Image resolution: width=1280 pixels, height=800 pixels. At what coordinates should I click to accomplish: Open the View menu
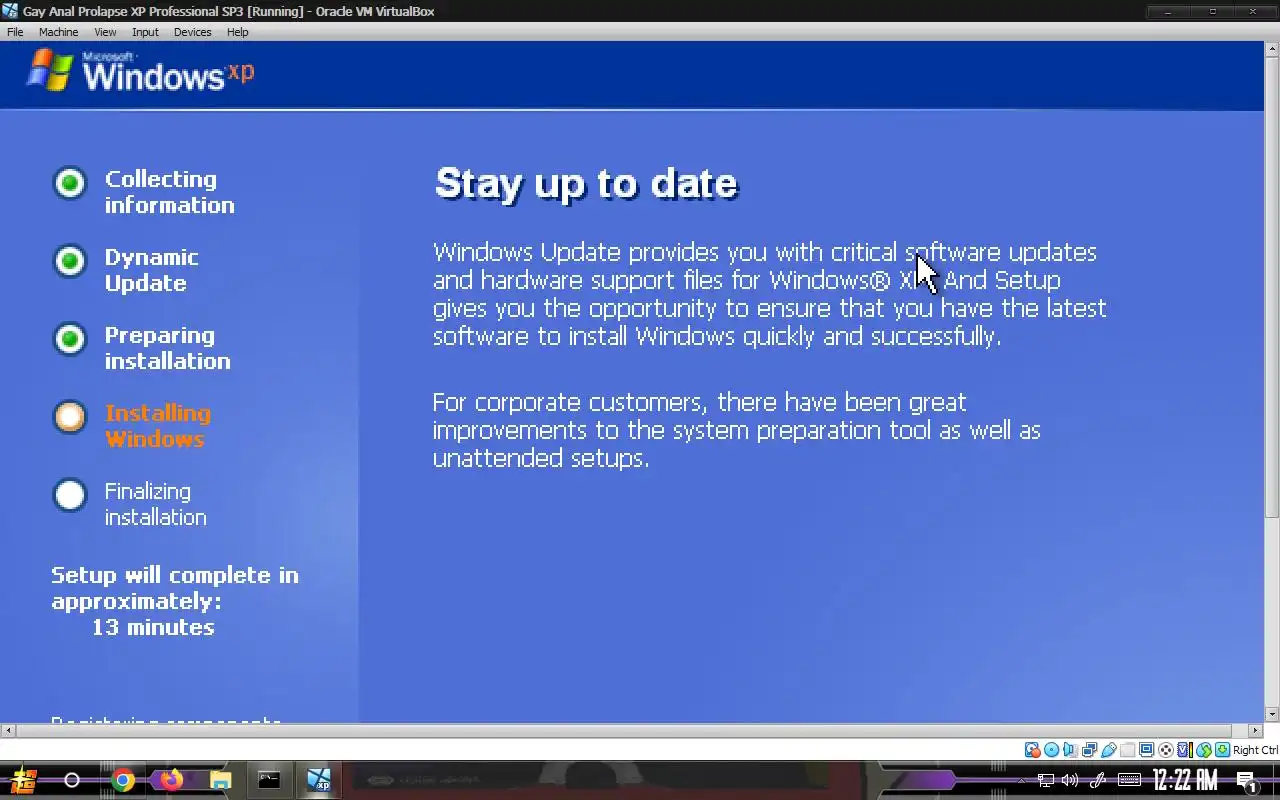point(105,32)
